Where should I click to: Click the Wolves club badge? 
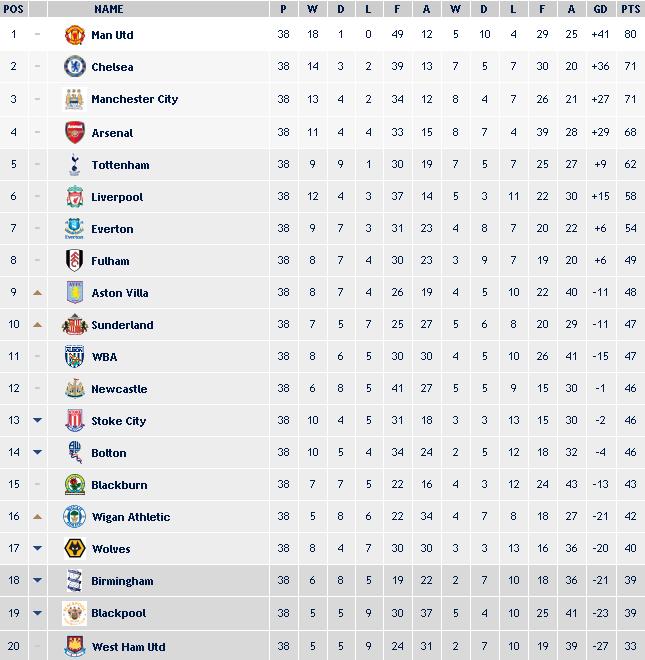[75, 549]
